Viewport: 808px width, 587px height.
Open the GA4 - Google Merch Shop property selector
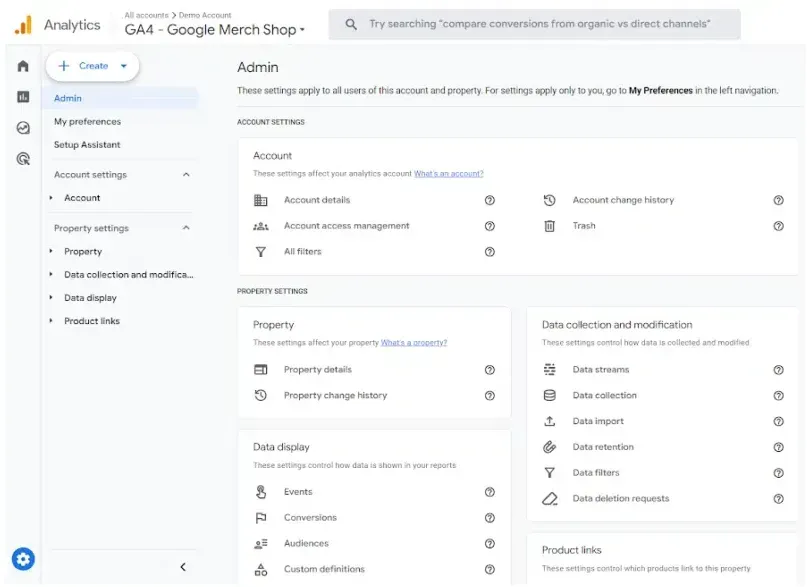[x=215, y=29]
